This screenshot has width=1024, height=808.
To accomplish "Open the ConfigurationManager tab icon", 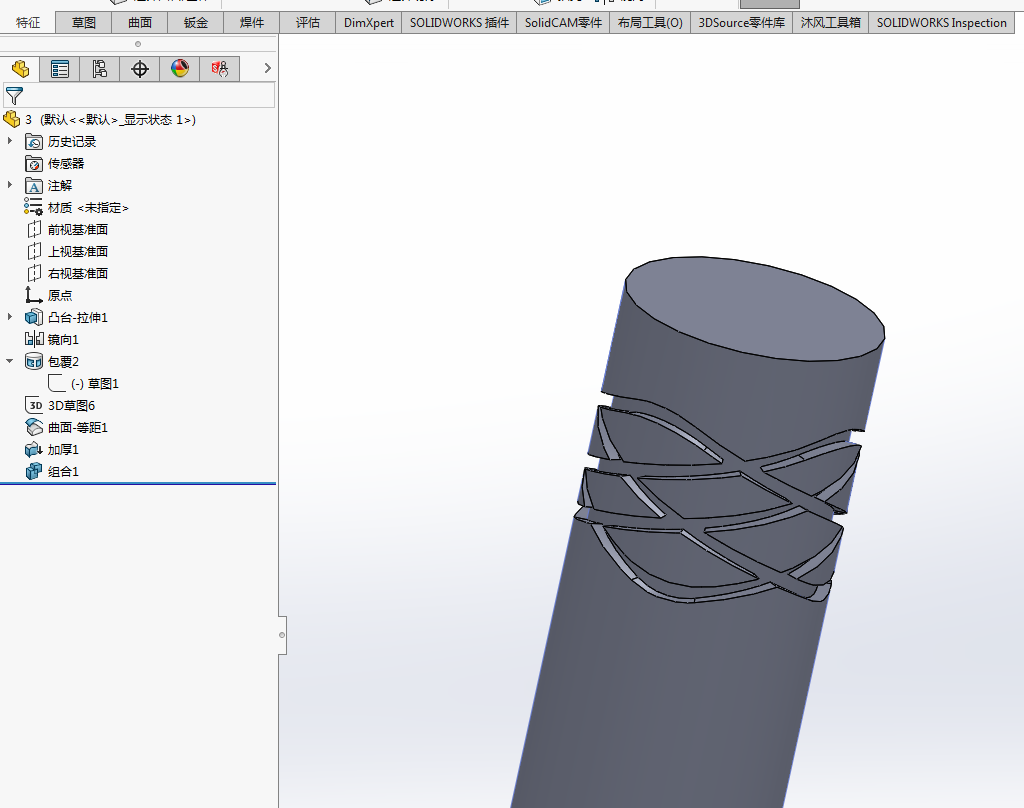I will (x=99, y=69).
